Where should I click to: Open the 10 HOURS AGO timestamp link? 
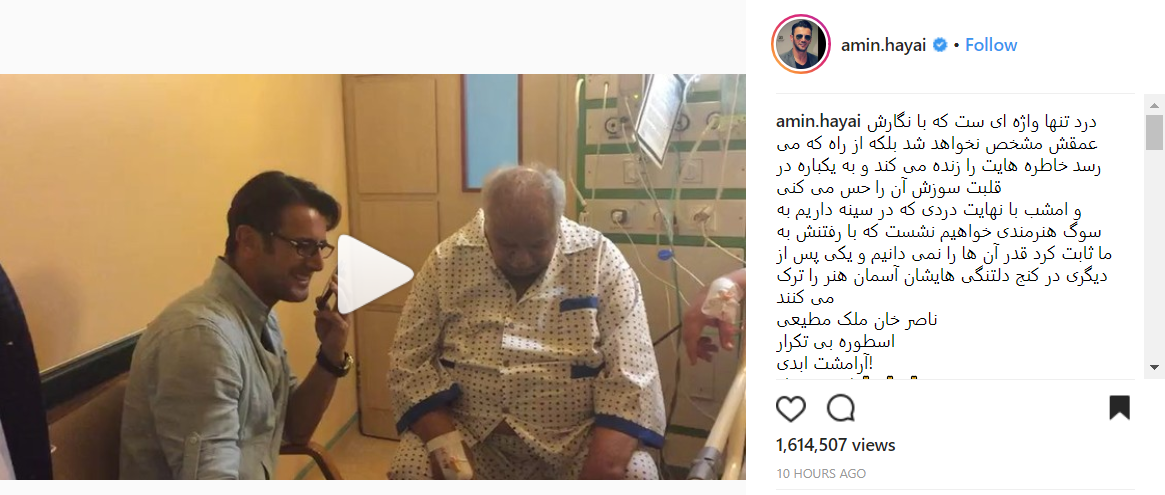coord(820,473)
